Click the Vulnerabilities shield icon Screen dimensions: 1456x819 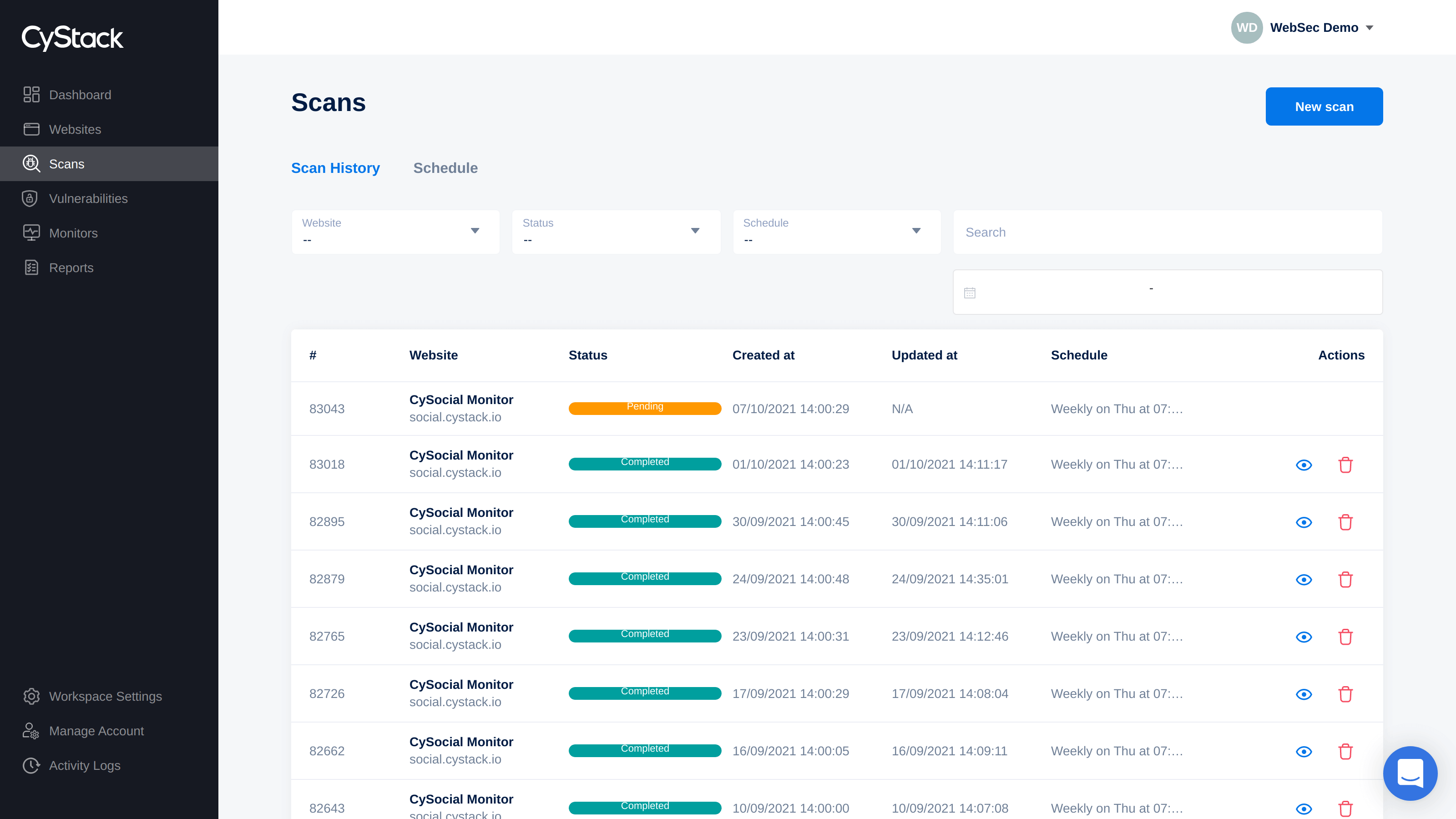coord(30,198)
